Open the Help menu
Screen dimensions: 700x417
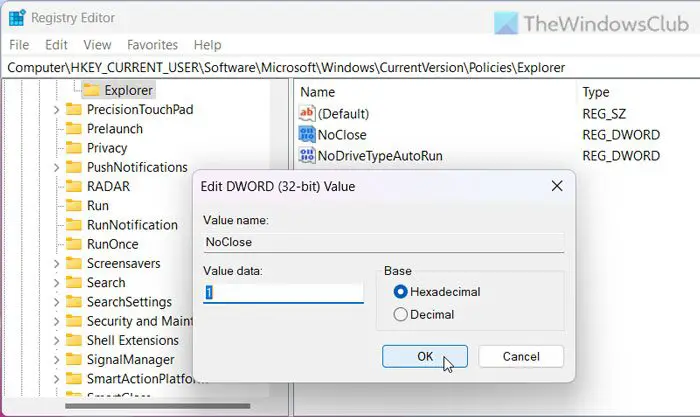pyautogui.click(x=207, y=45)
